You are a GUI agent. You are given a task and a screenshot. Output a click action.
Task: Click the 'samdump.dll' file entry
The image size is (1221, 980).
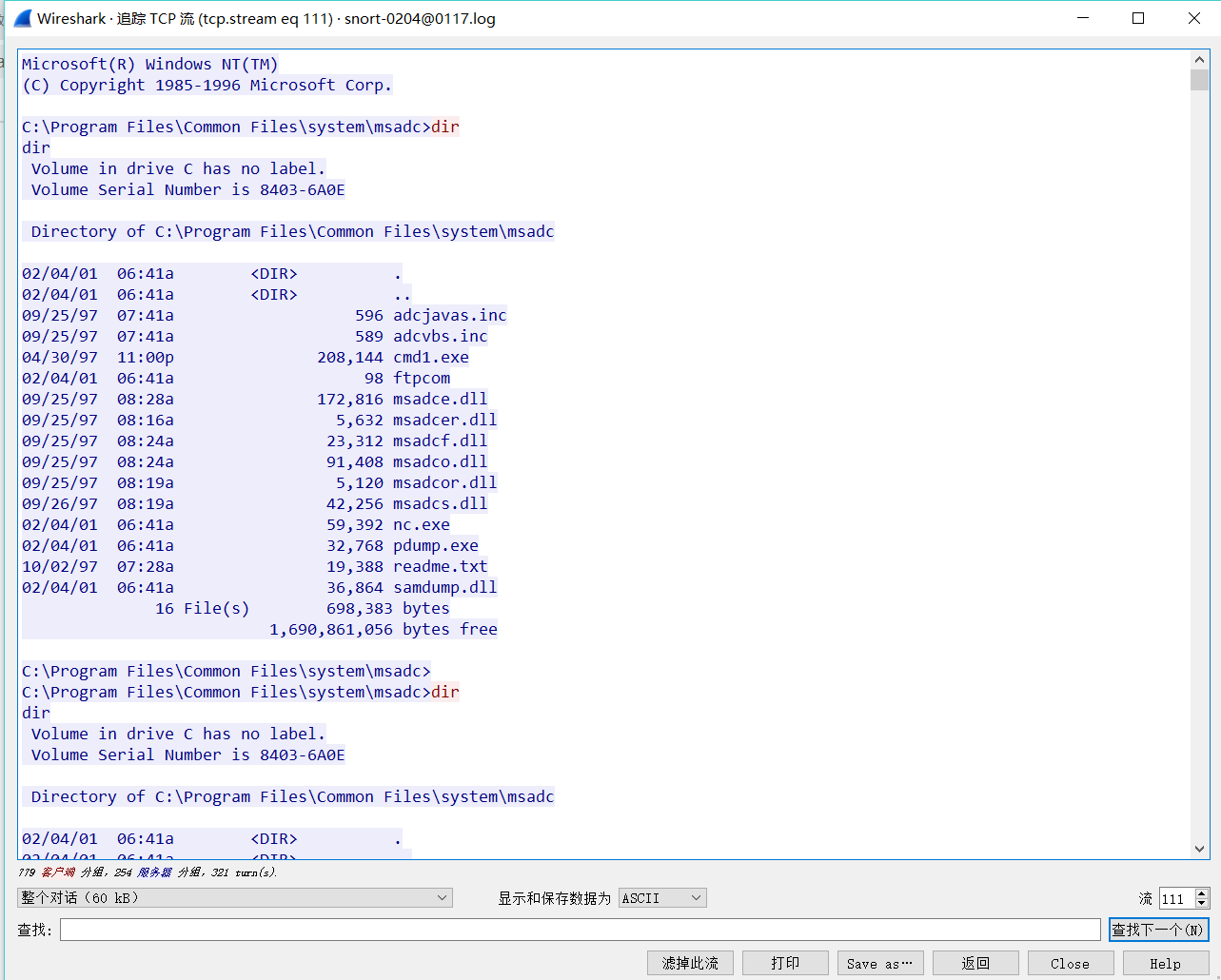tap(445, 587)
